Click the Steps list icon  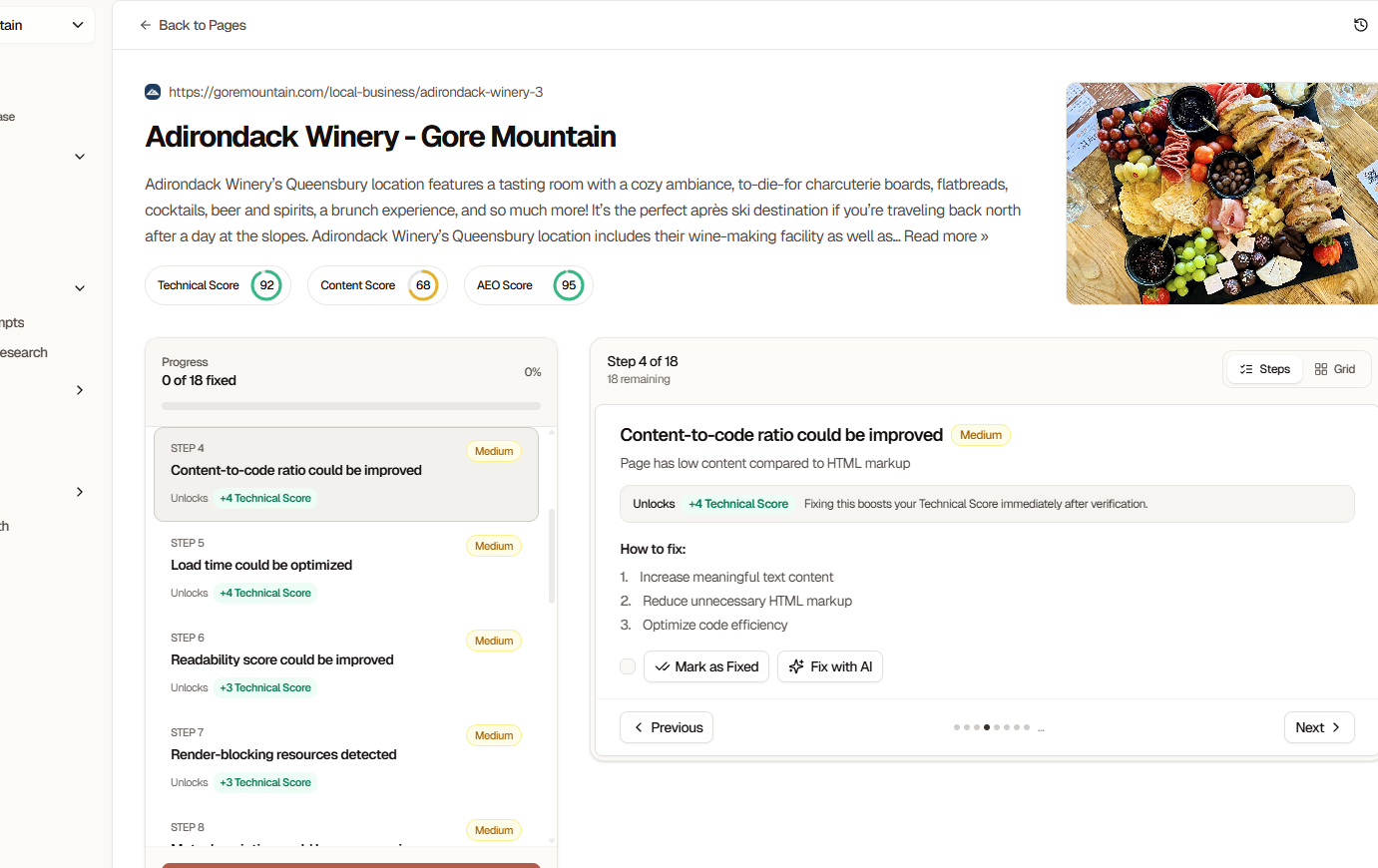click(x=1246, y=369)
